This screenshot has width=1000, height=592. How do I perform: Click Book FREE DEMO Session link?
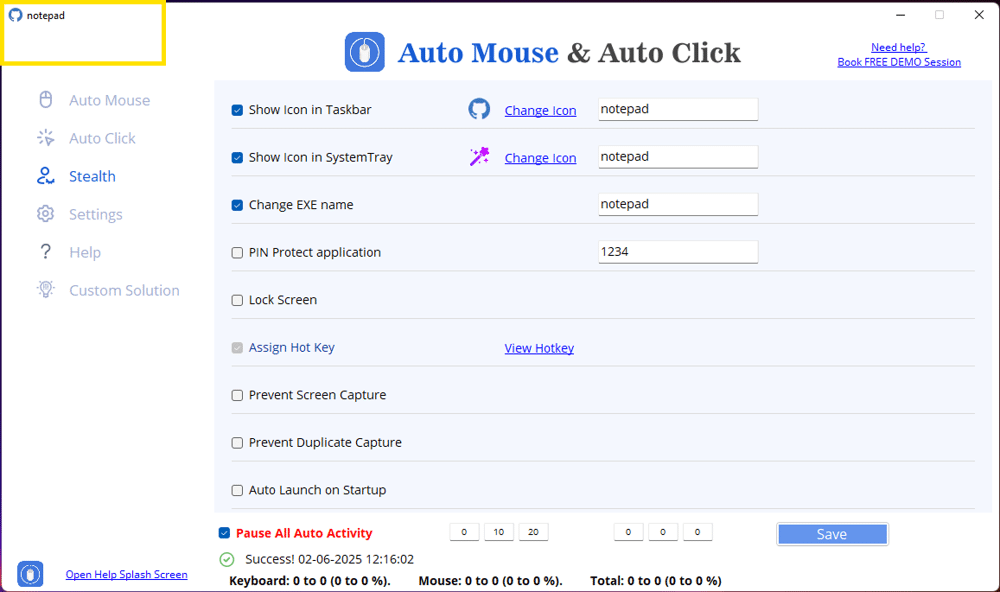(899, 62)
